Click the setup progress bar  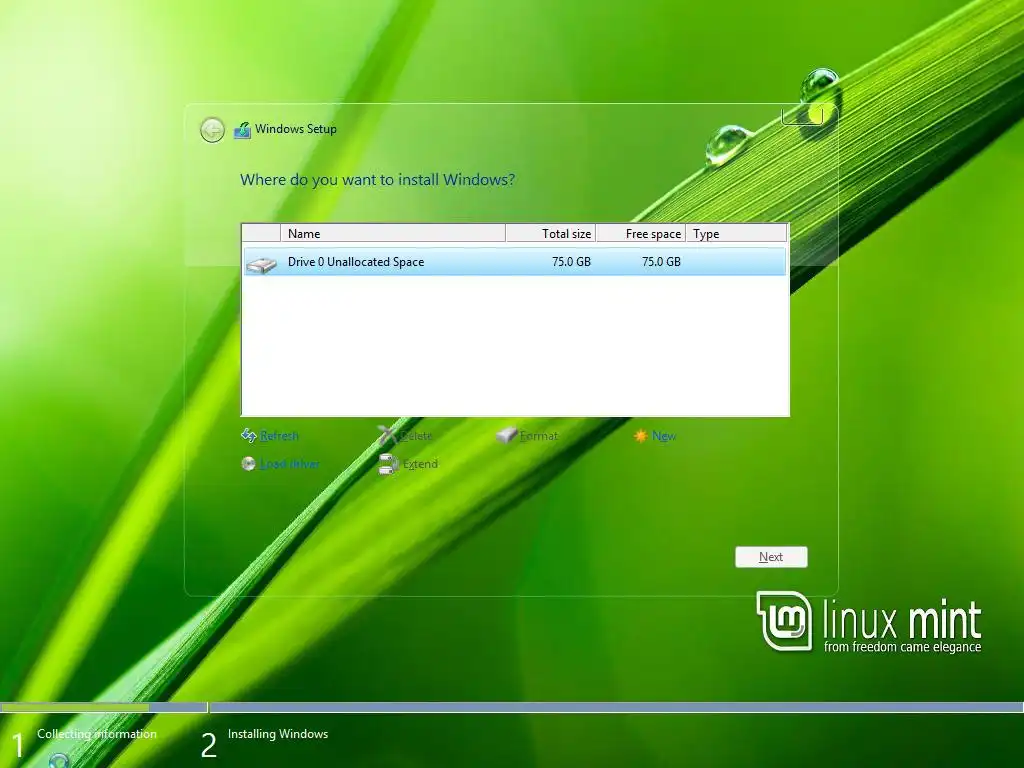(512, 707)
